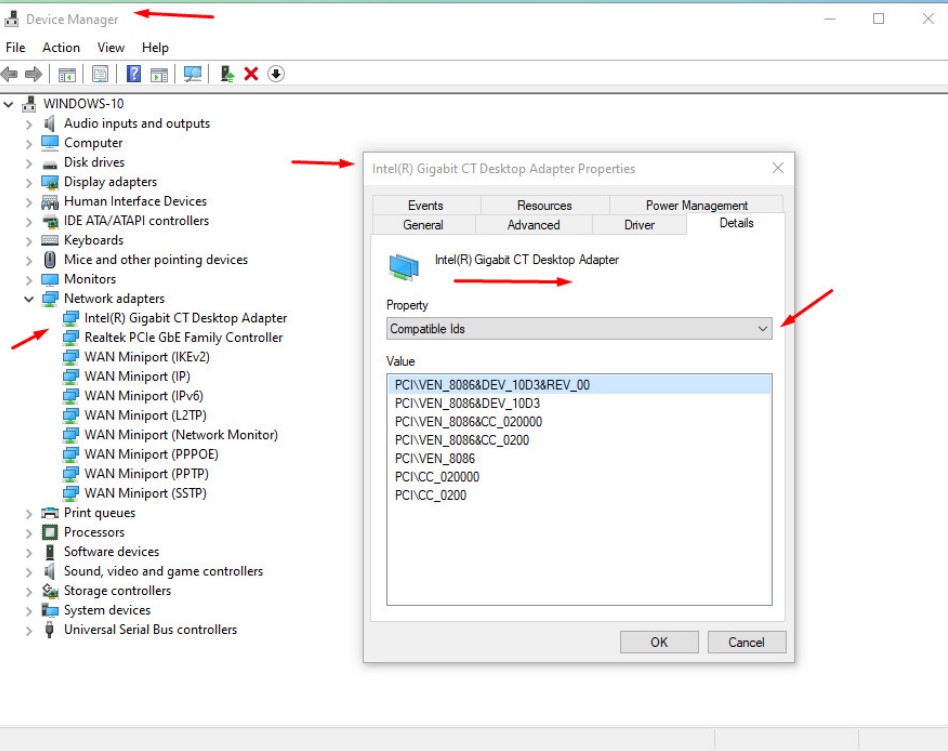
Task: Select Sound, video and game controllers
Action: [163, 571]
